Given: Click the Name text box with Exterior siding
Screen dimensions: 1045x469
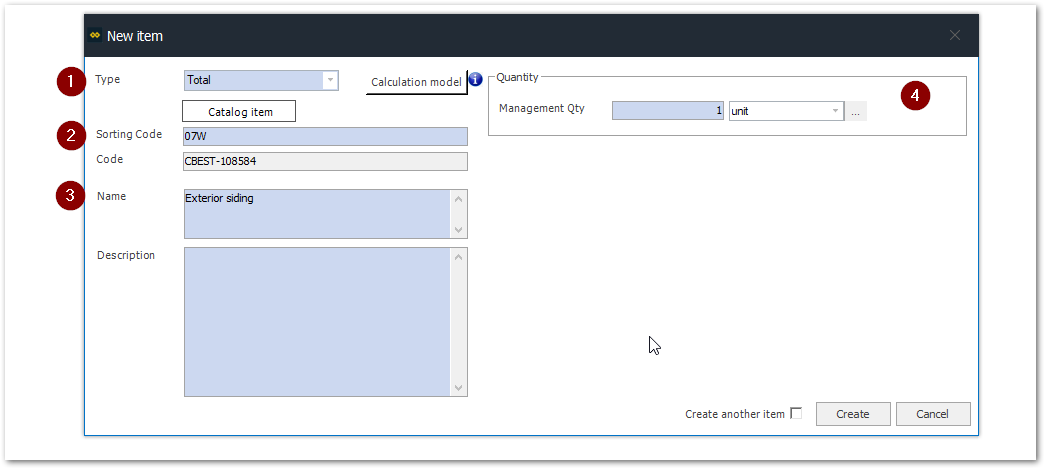Looking at the screenshot, I should [x=316, y=213].
